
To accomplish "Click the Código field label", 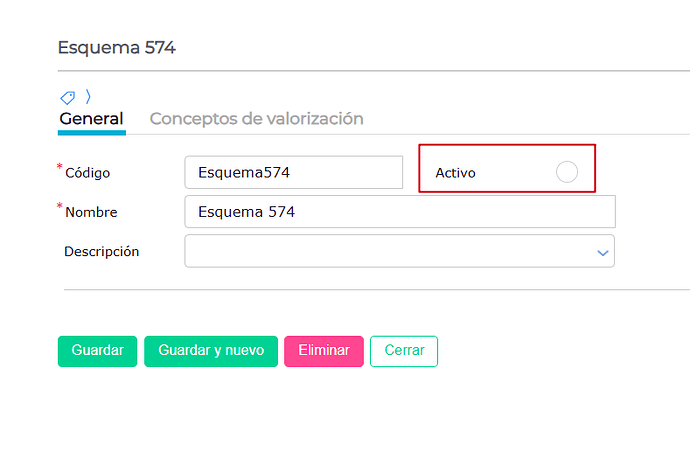I will pos(88,173).
